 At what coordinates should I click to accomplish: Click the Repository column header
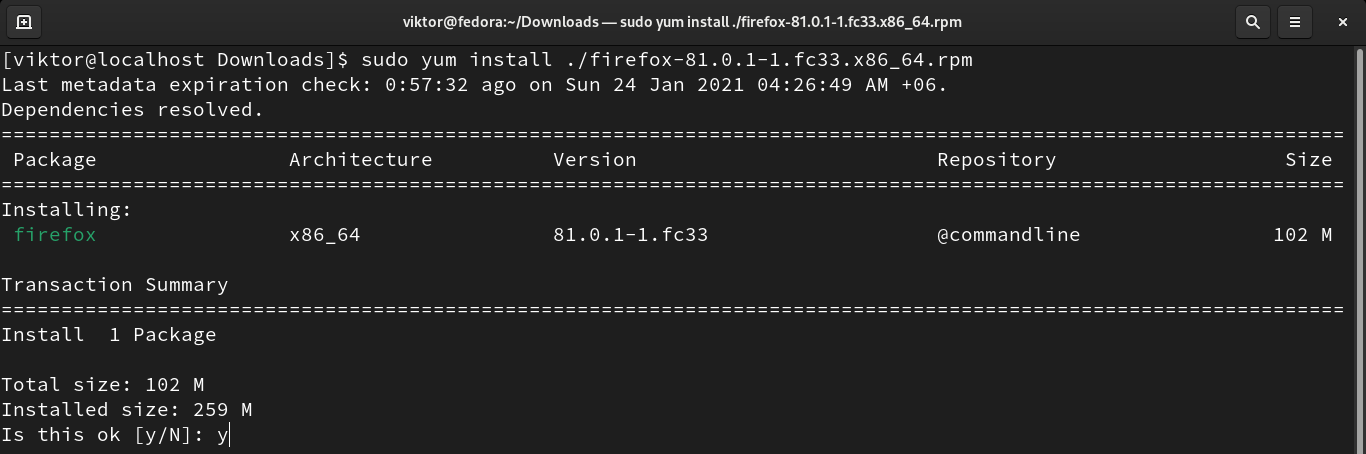coord(996,160)
